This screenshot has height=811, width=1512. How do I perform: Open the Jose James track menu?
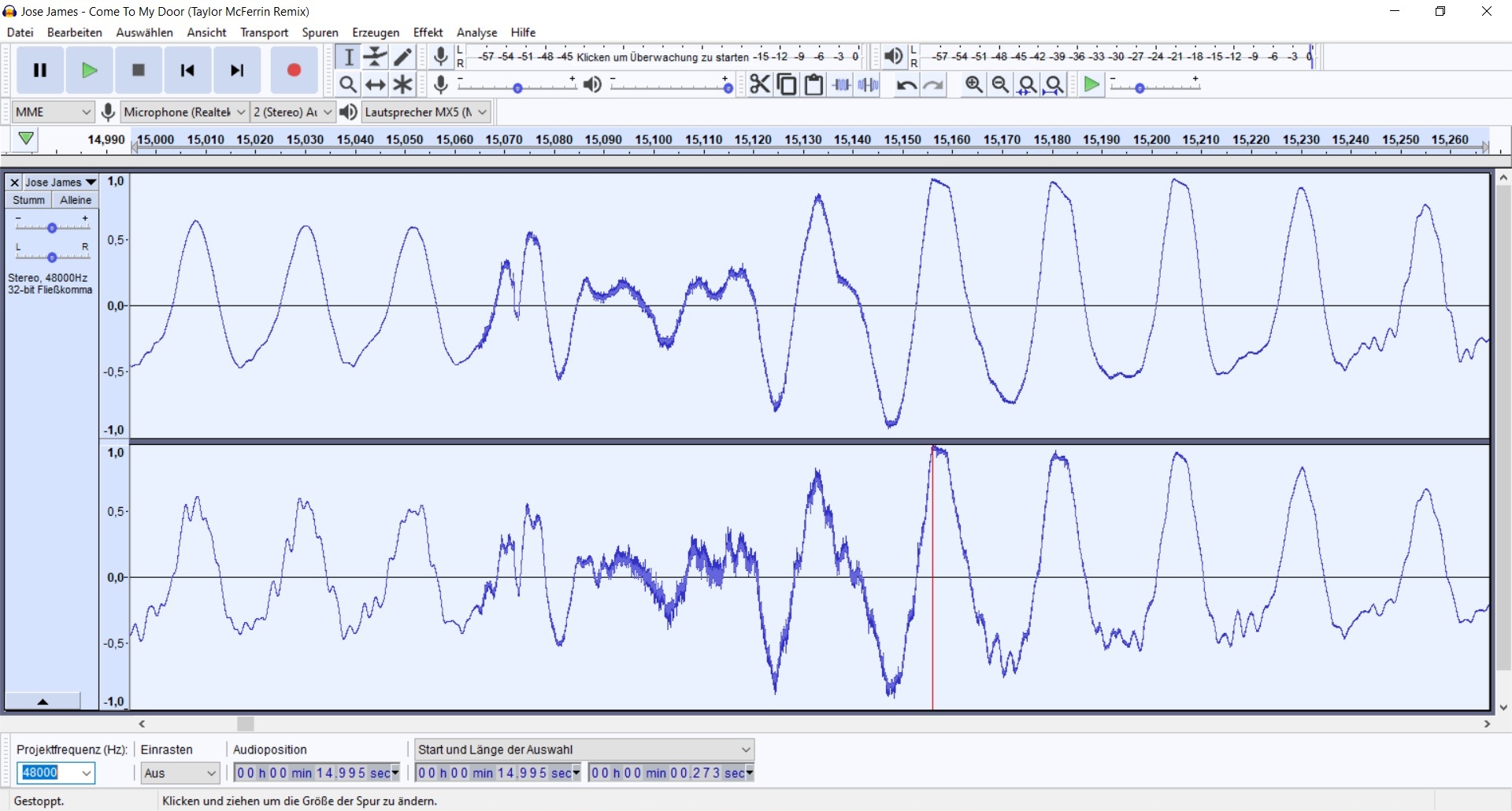click(x=60, y=182)
